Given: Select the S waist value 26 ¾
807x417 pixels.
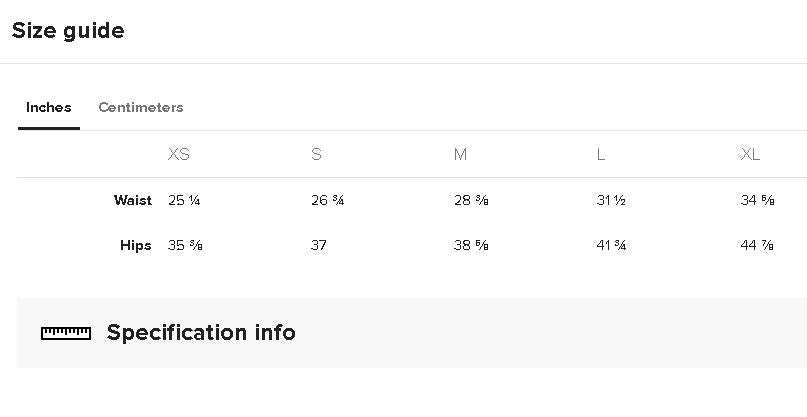Looking at the screenshot, I should (328, 200).
